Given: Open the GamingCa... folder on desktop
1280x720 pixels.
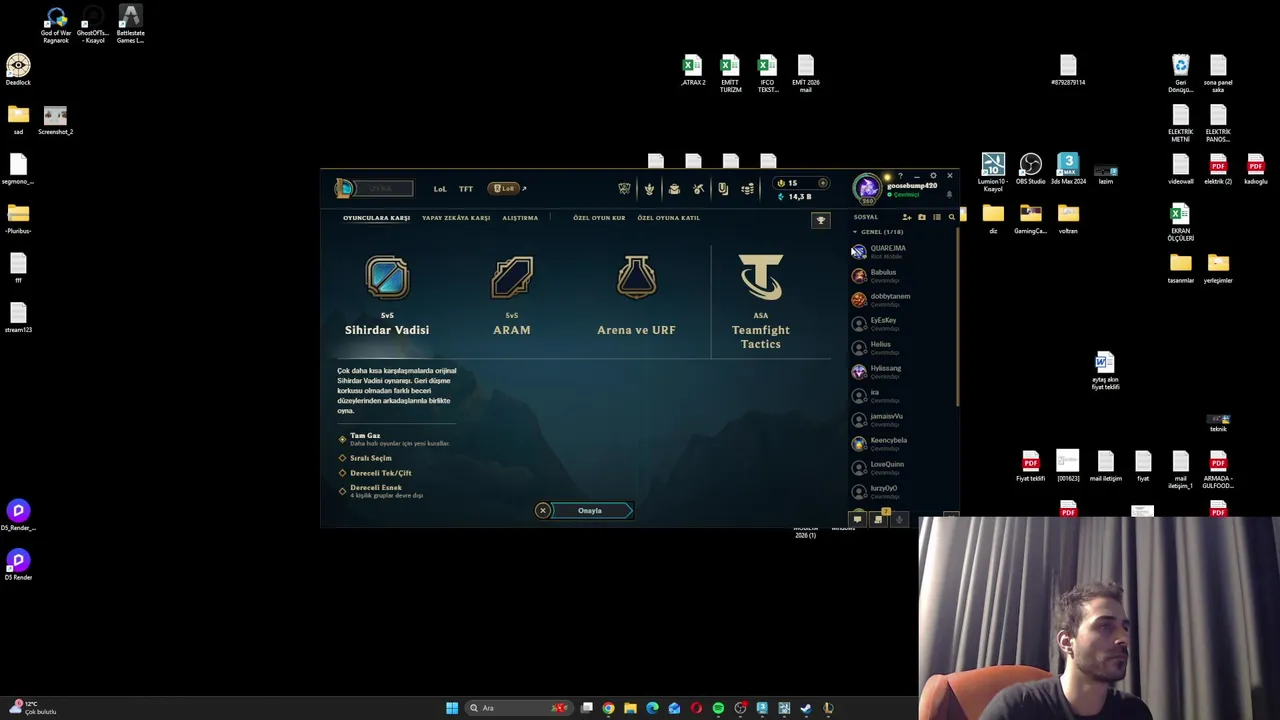Looking at the screenshot, I should (1030, 219).
